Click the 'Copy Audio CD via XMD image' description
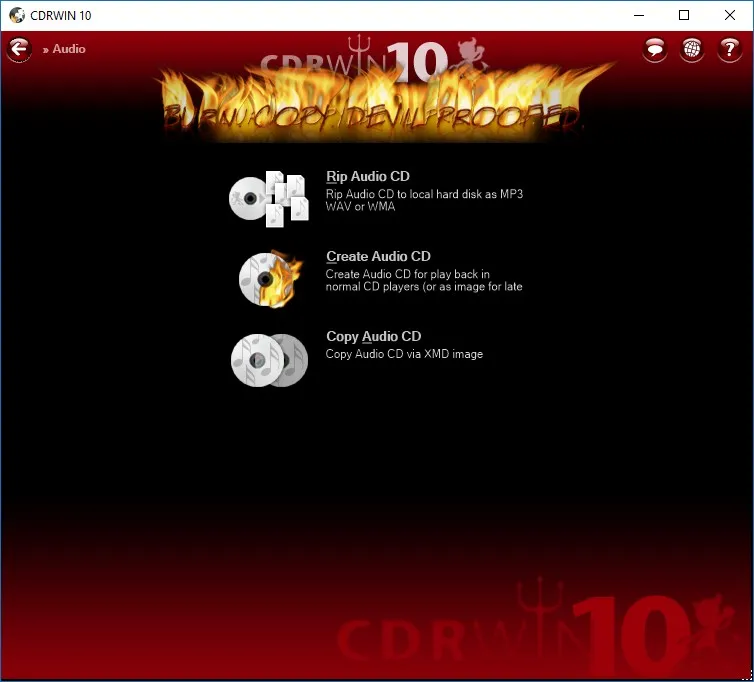Screen dimensions: 754x682 [x=404, y=354]
